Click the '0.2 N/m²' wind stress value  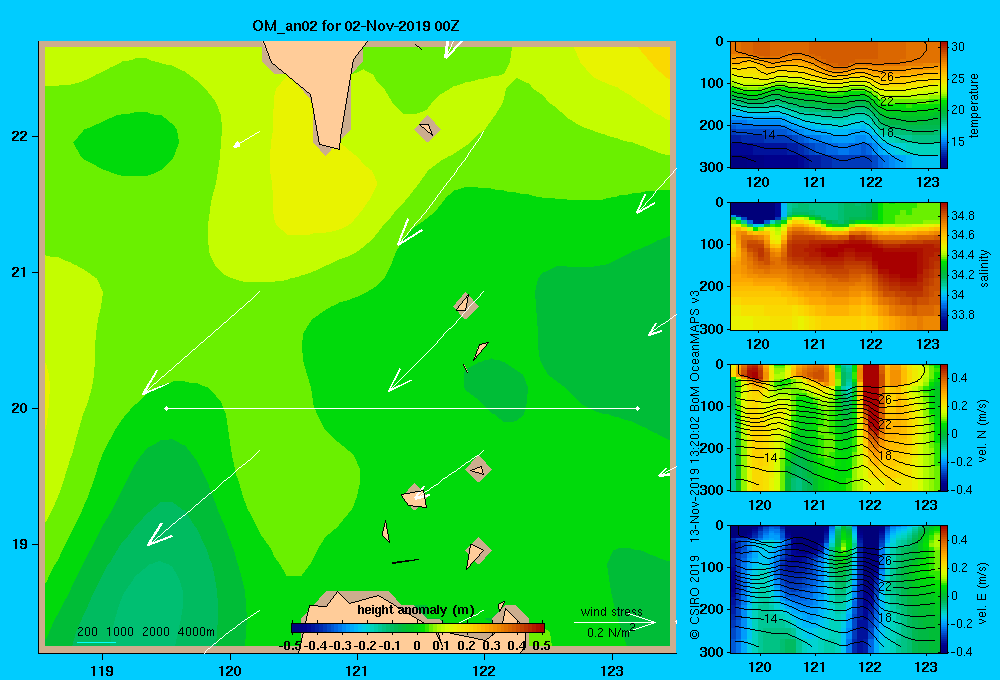[611, 632]
